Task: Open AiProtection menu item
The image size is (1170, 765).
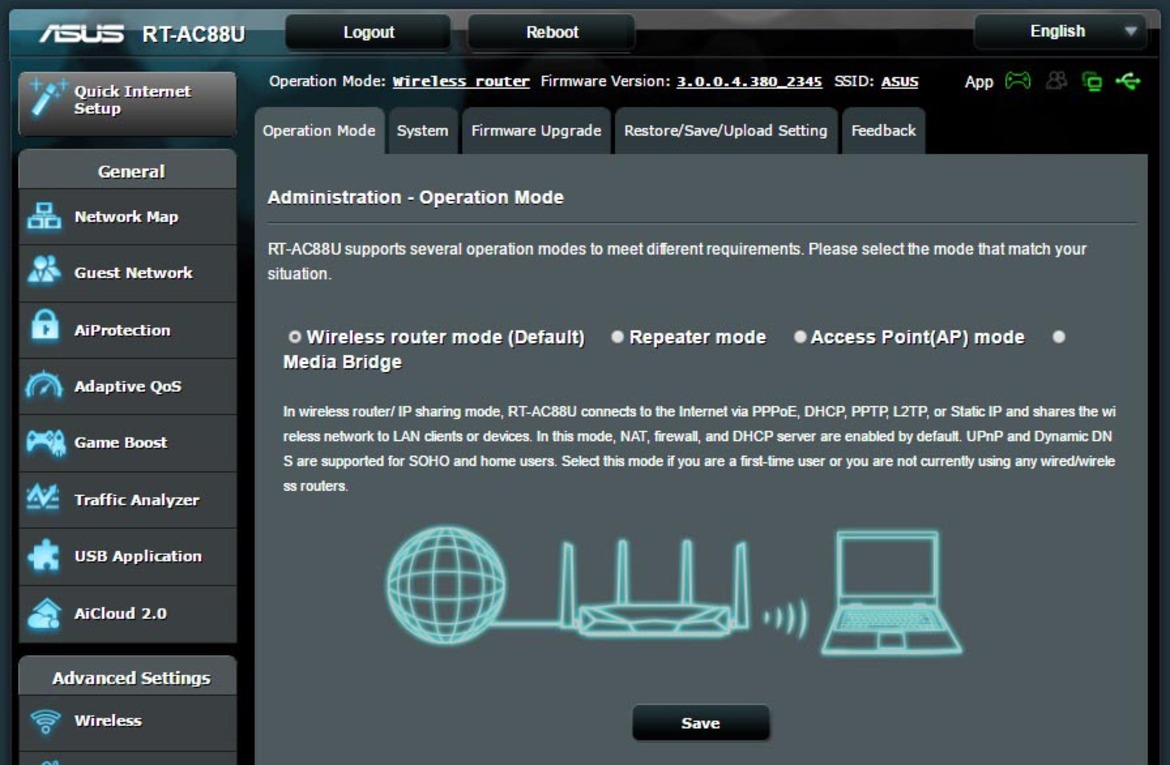Action: click(128, 330)
